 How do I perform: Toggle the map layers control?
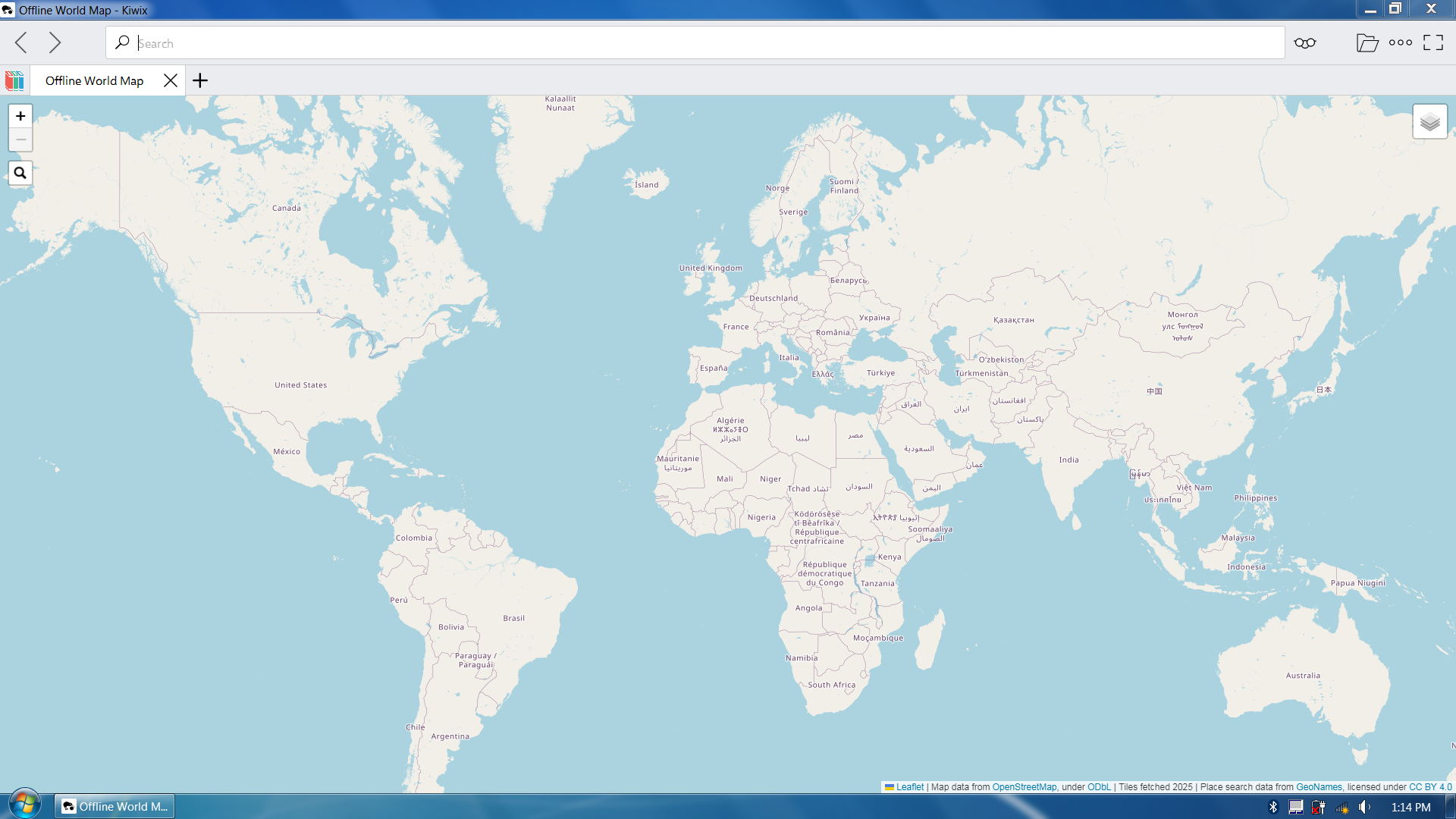coord(1429,121)
